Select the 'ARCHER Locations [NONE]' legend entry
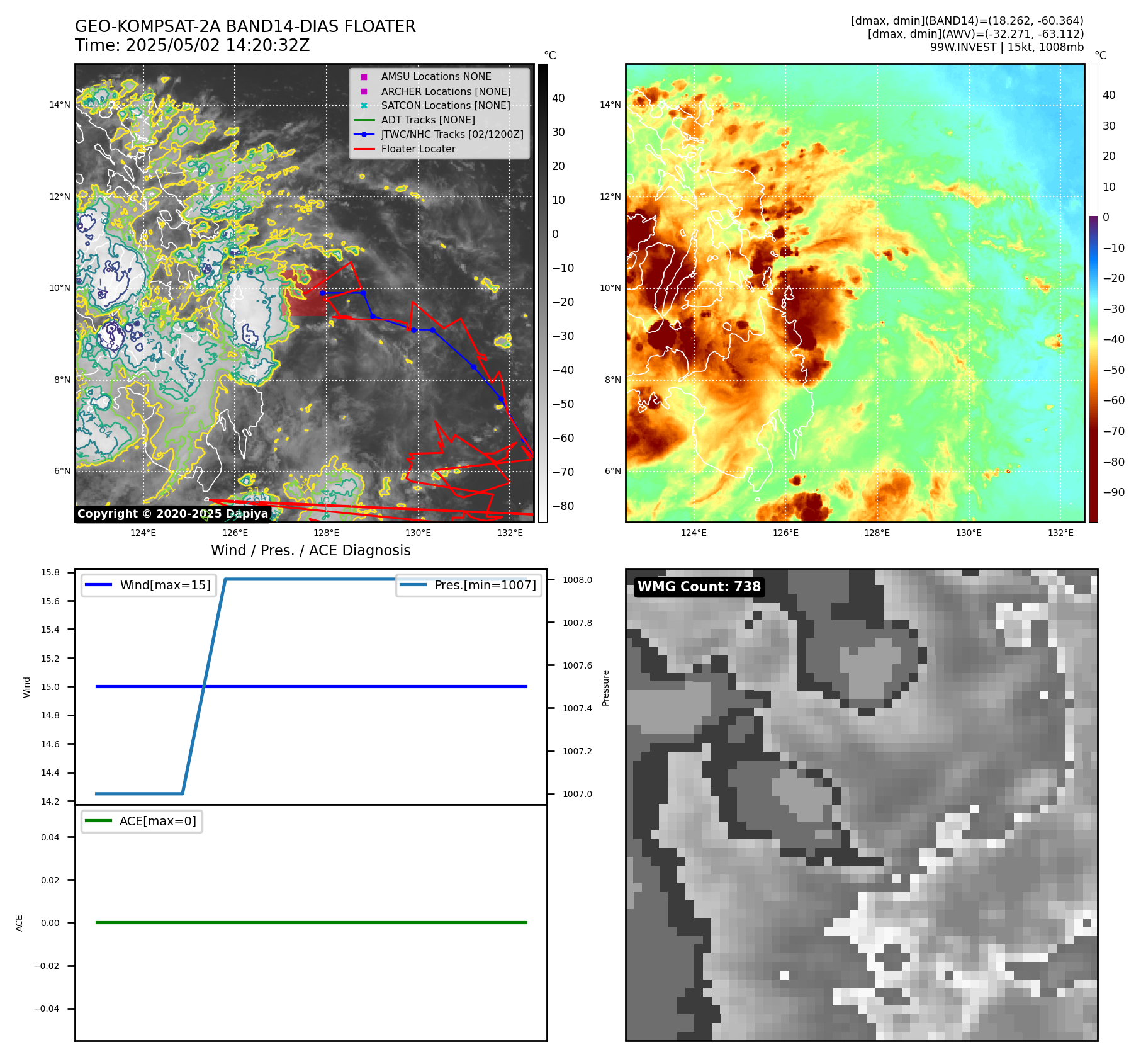 tap(446, 91)
